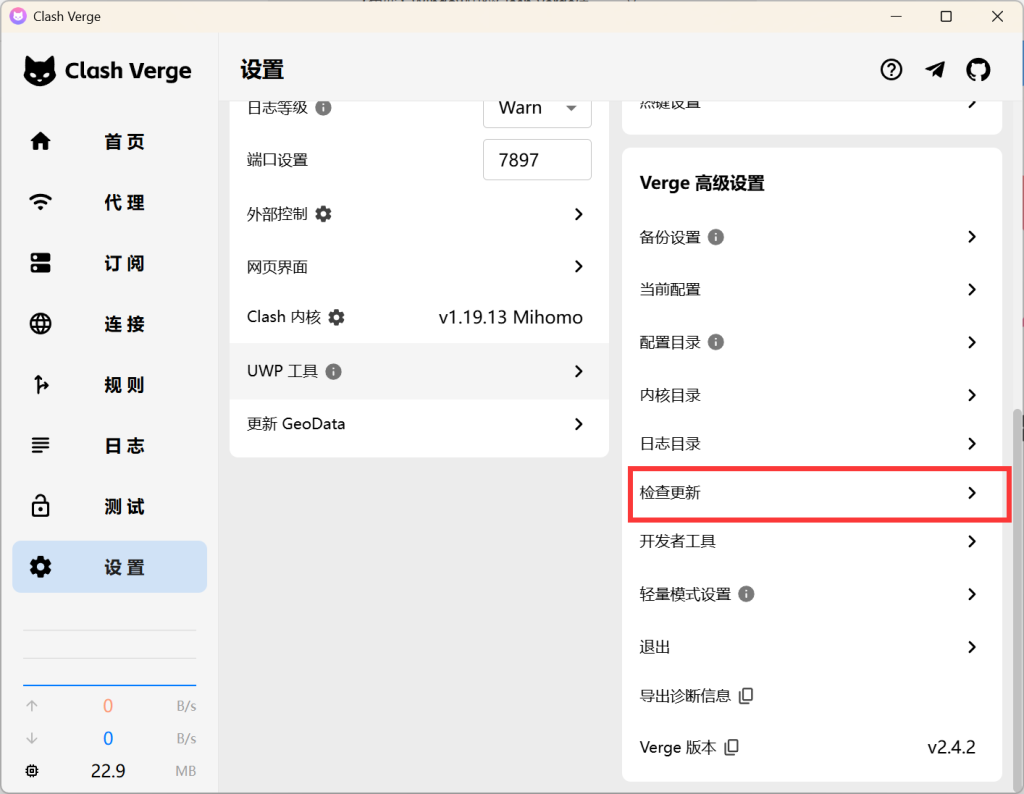
Task: Expand the 内核目录 row chevron
Action: (x=972, y=395)
